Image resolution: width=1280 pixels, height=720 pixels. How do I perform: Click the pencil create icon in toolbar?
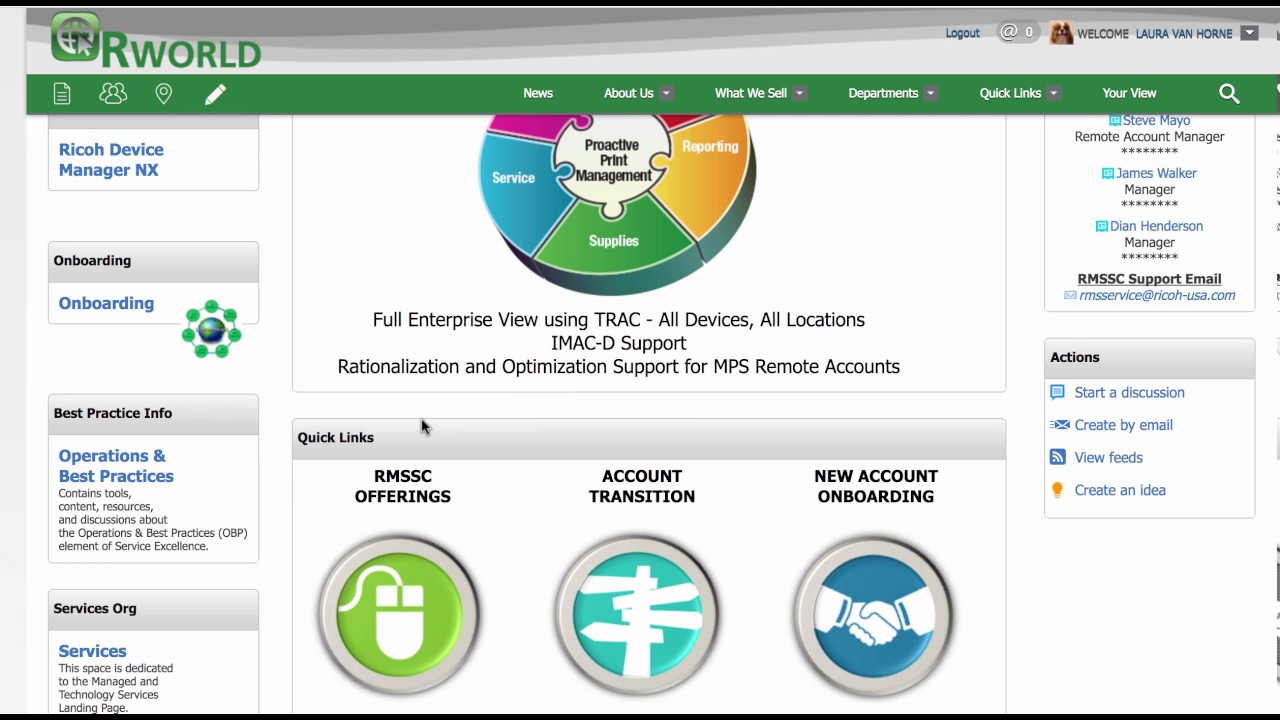pyautogui.click(x=215, y=94)
